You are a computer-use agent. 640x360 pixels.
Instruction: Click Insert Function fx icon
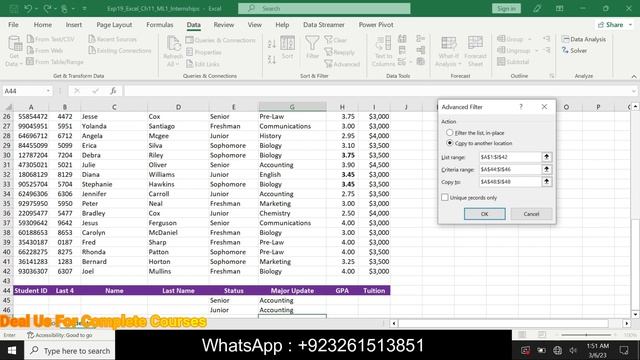pos(113,91)
